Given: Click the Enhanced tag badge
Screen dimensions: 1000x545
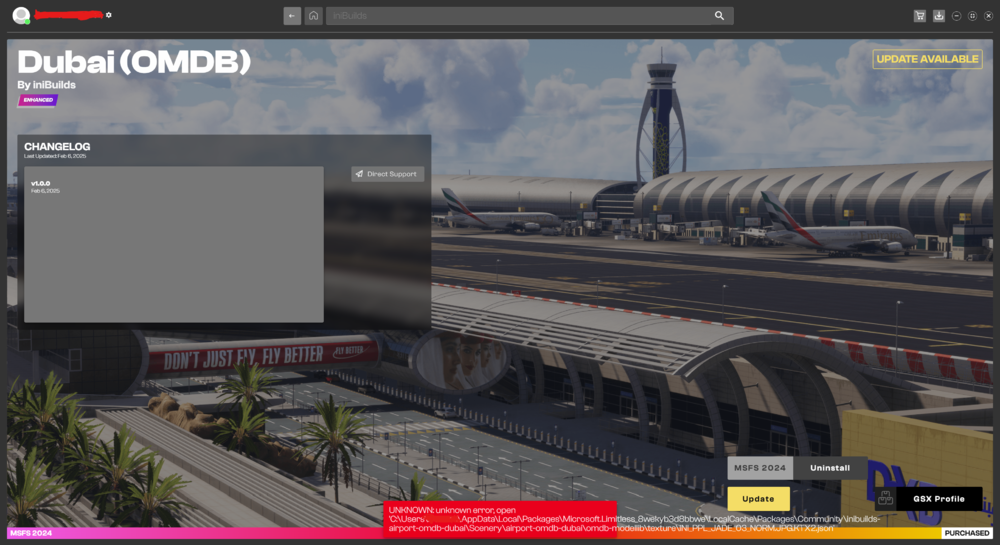Looking at the screenshot, I should (x=37, y=100).
